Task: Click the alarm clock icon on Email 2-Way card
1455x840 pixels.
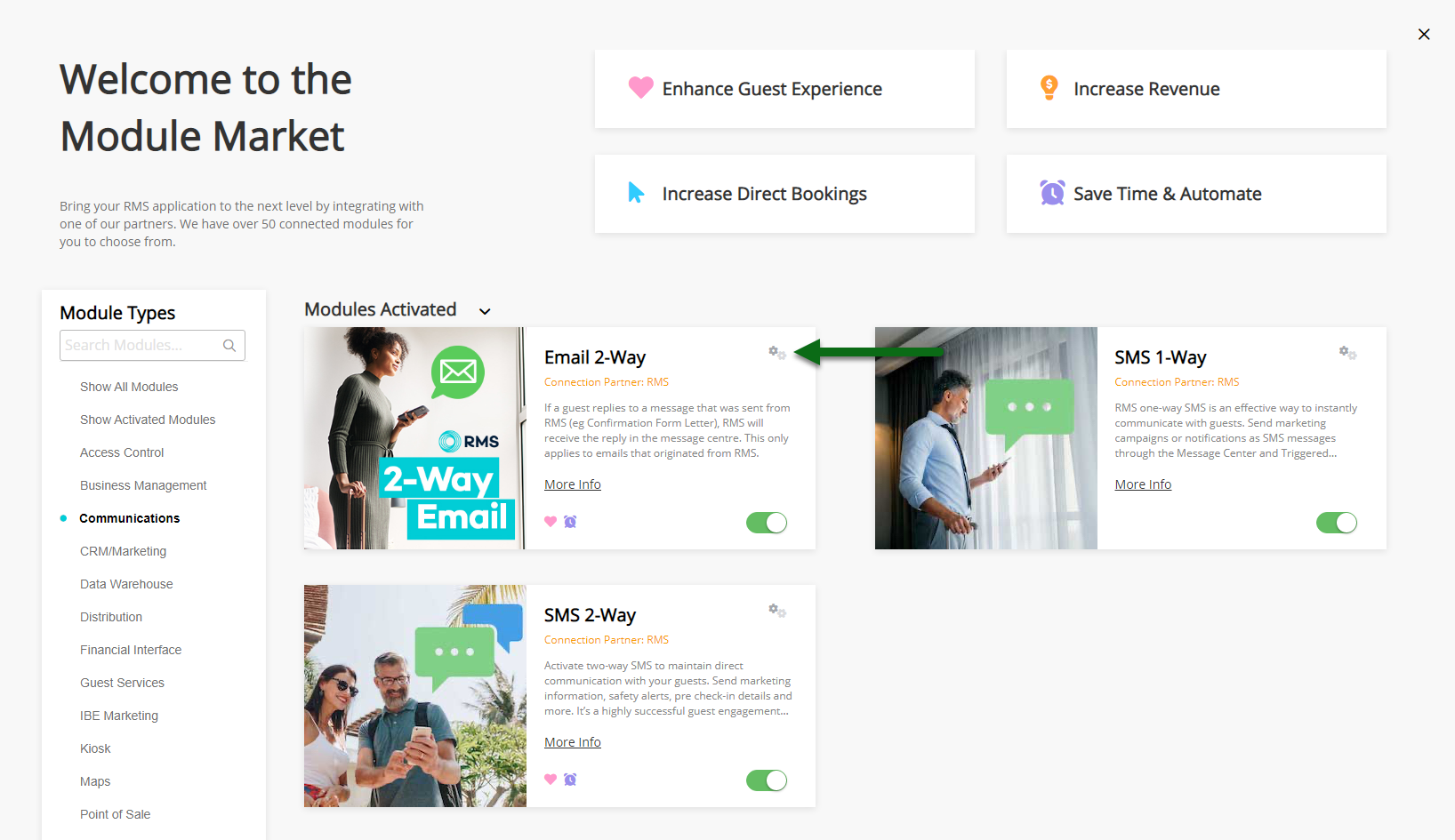Action: pyautogui.click(x=570, y=522)
